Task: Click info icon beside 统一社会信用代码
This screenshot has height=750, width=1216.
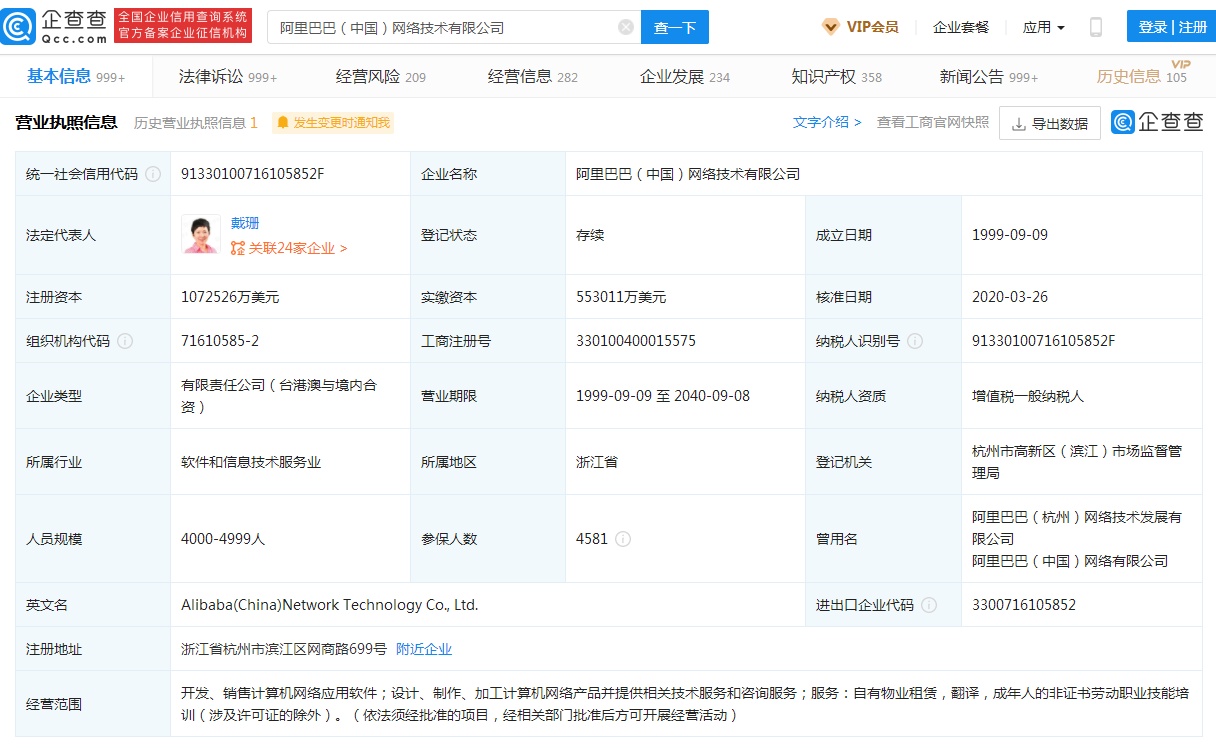Action: 153,174
